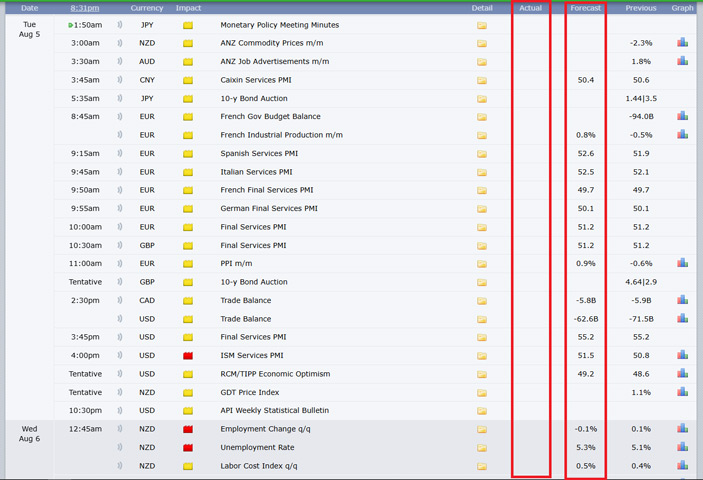Viewport: 703px width, 480px height.
Task: Click the 8:31pm time link in header
Action: (x=85, y=8)
